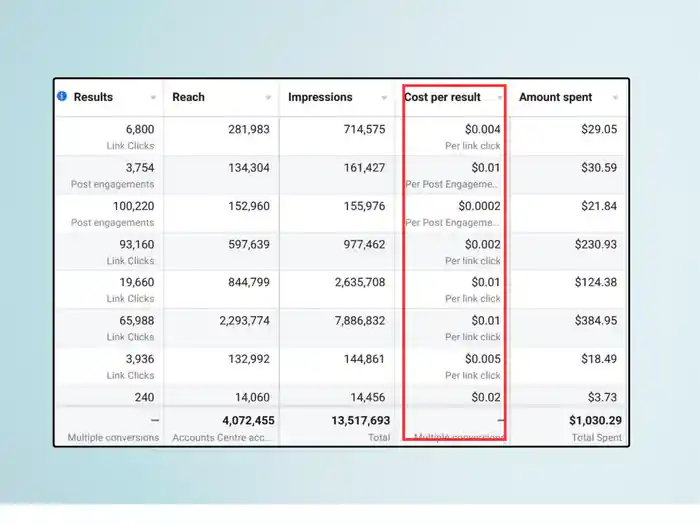This screenshot has height=525, width=700.
Task: Select the 6,800 results cell
Action: tap(140, 129)
